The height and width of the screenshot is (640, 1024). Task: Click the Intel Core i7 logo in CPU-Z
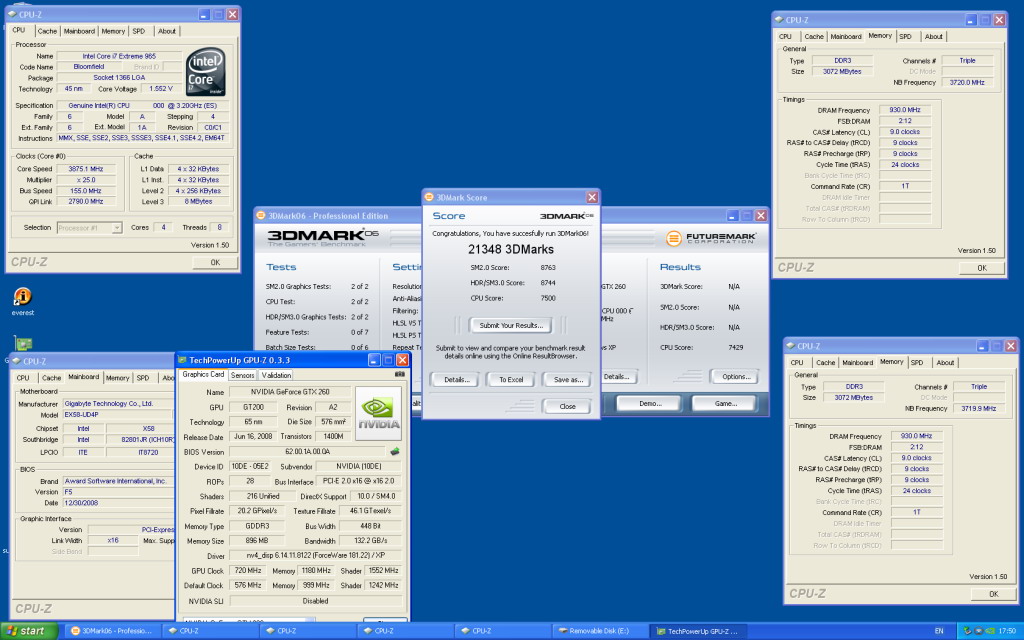click(x=205, y=71)
